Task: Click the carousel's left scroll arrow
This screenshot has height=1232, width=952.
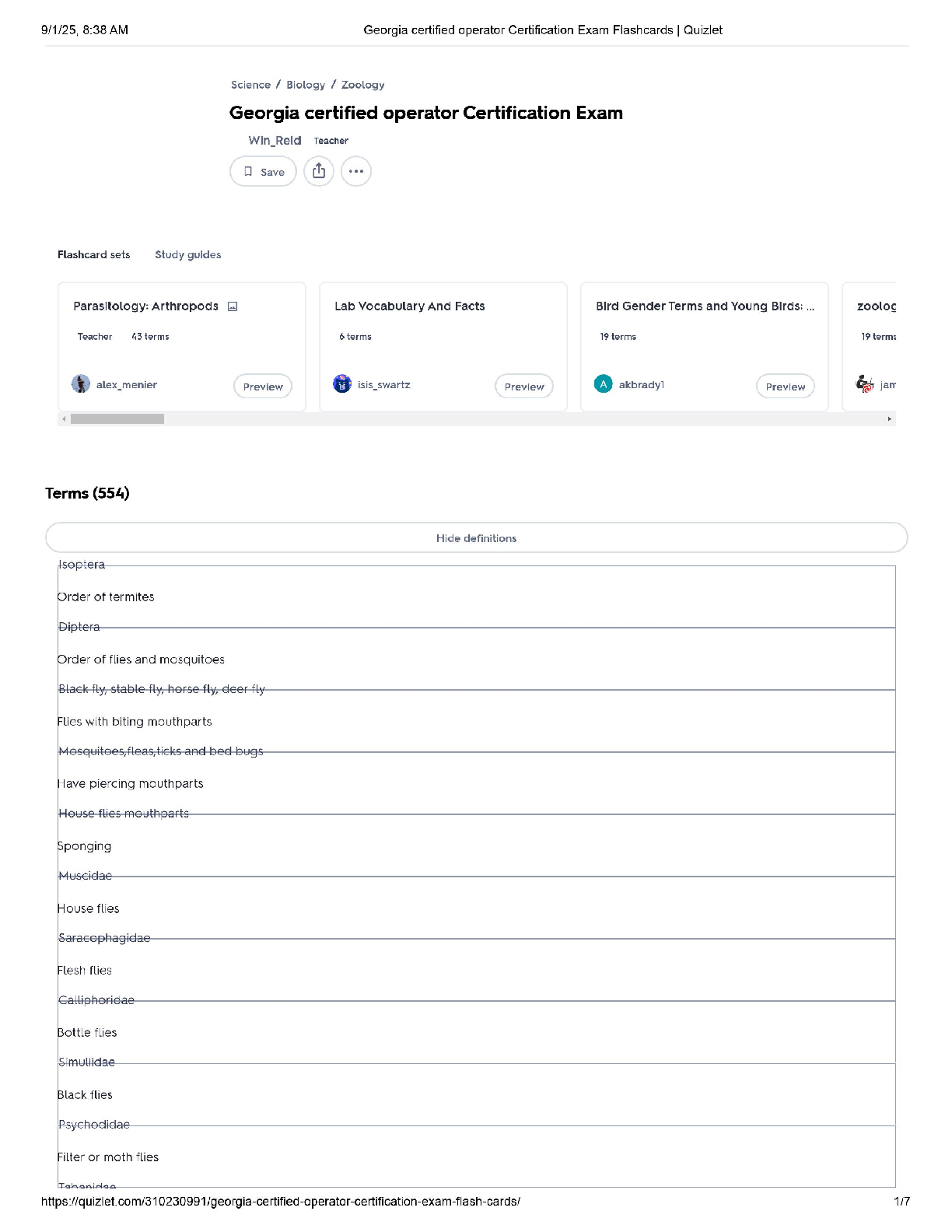Action: pyautogui.click(x=64, y=418)
